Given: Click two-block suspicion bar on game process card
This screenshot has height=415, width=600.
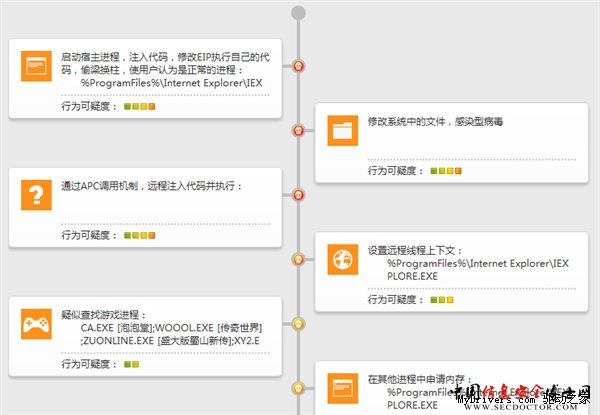Looking at the screenshot, I should pos(132,364).
